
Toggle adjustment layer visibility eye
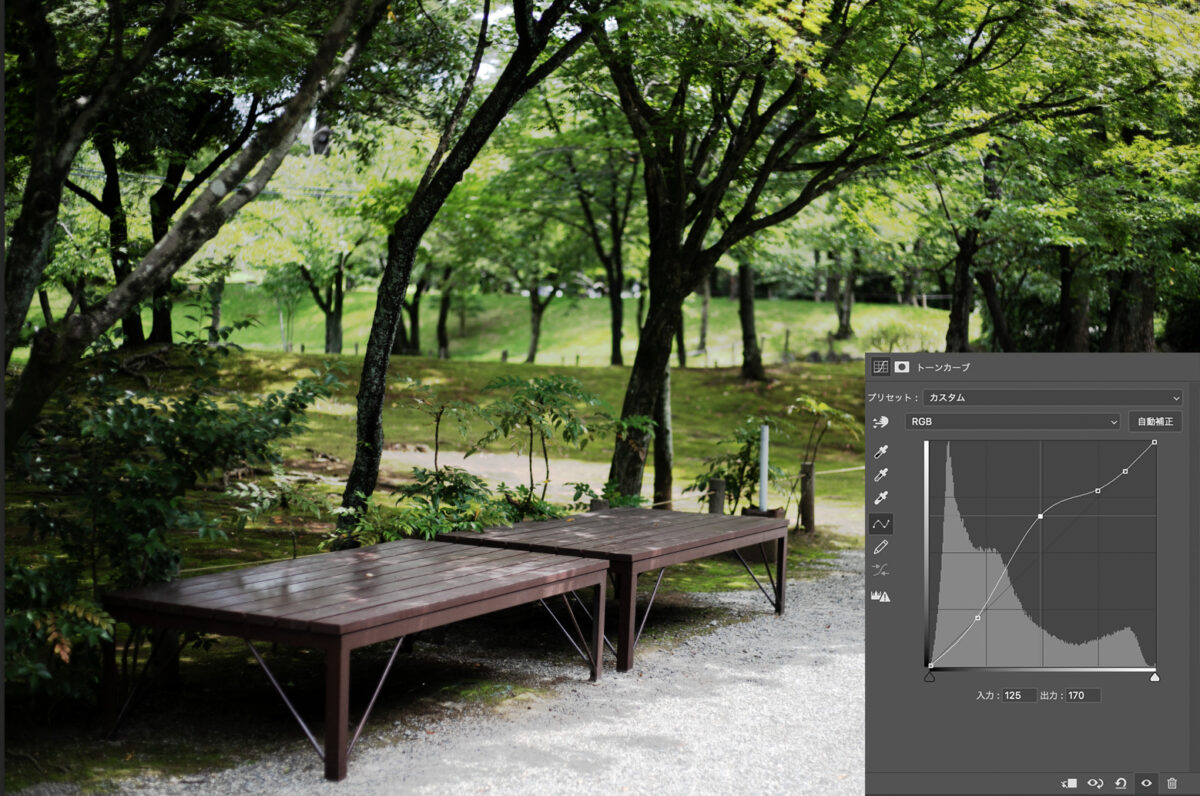tap(1146, 783)
